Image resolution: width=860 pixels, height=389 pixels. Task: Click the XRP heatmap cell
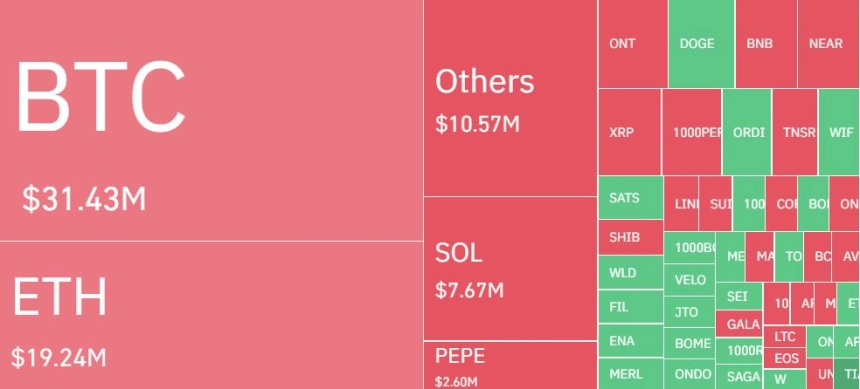pos(629,132)
